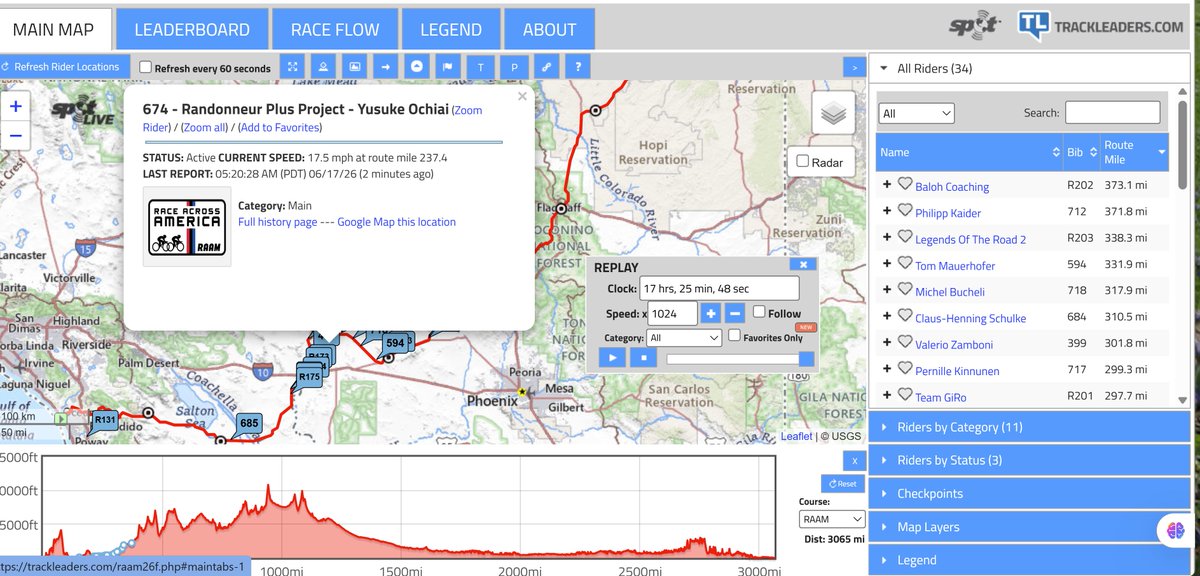Click the link chain toolbar icon
The image size is (1200, 576).
[546, 67]
